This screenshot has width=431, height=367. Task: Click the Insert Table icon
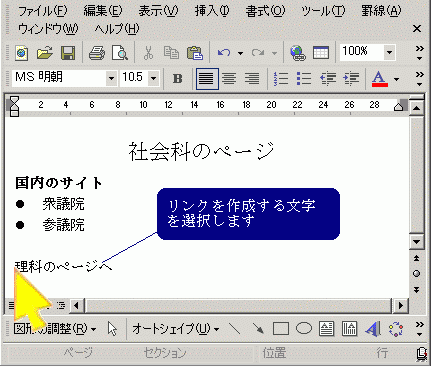(x=321, y=53)
